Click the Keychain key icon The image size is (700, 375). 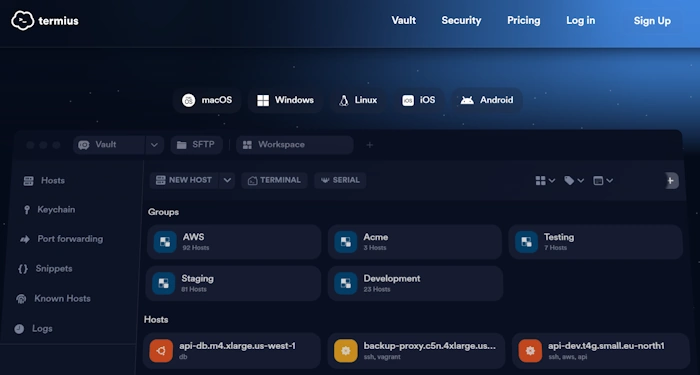click(27, 210)
